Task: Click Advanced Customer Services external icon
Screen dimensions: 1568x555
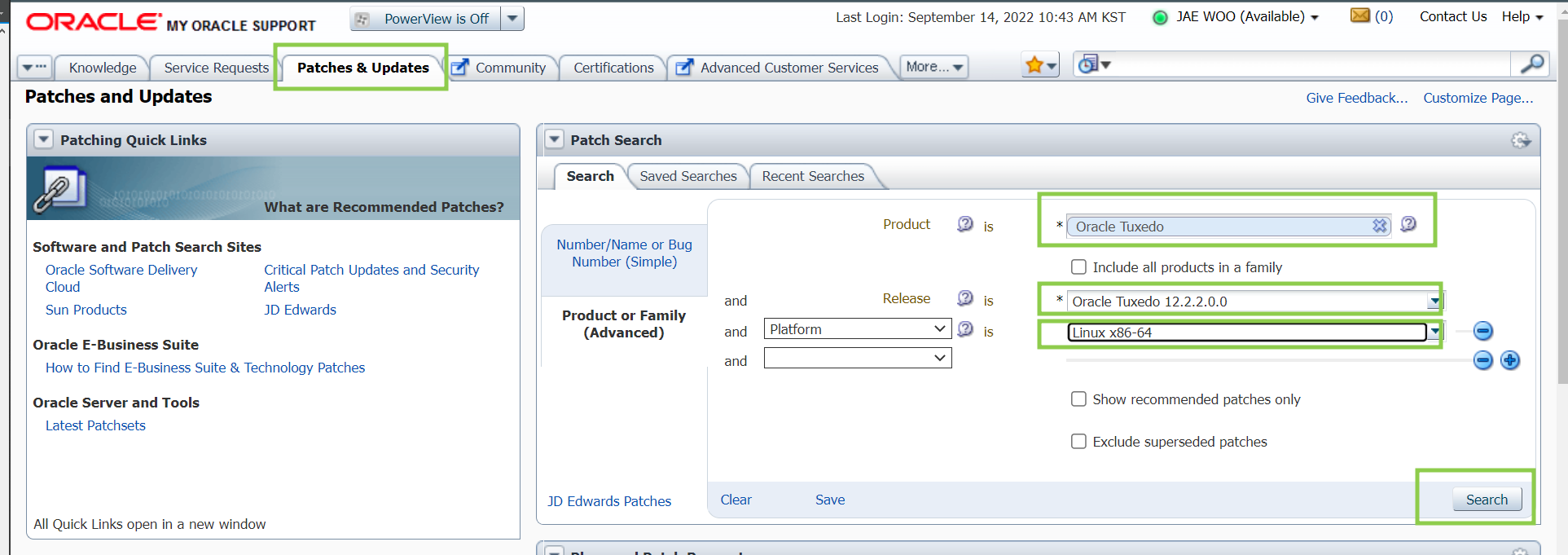Action: tap(685, 67)
